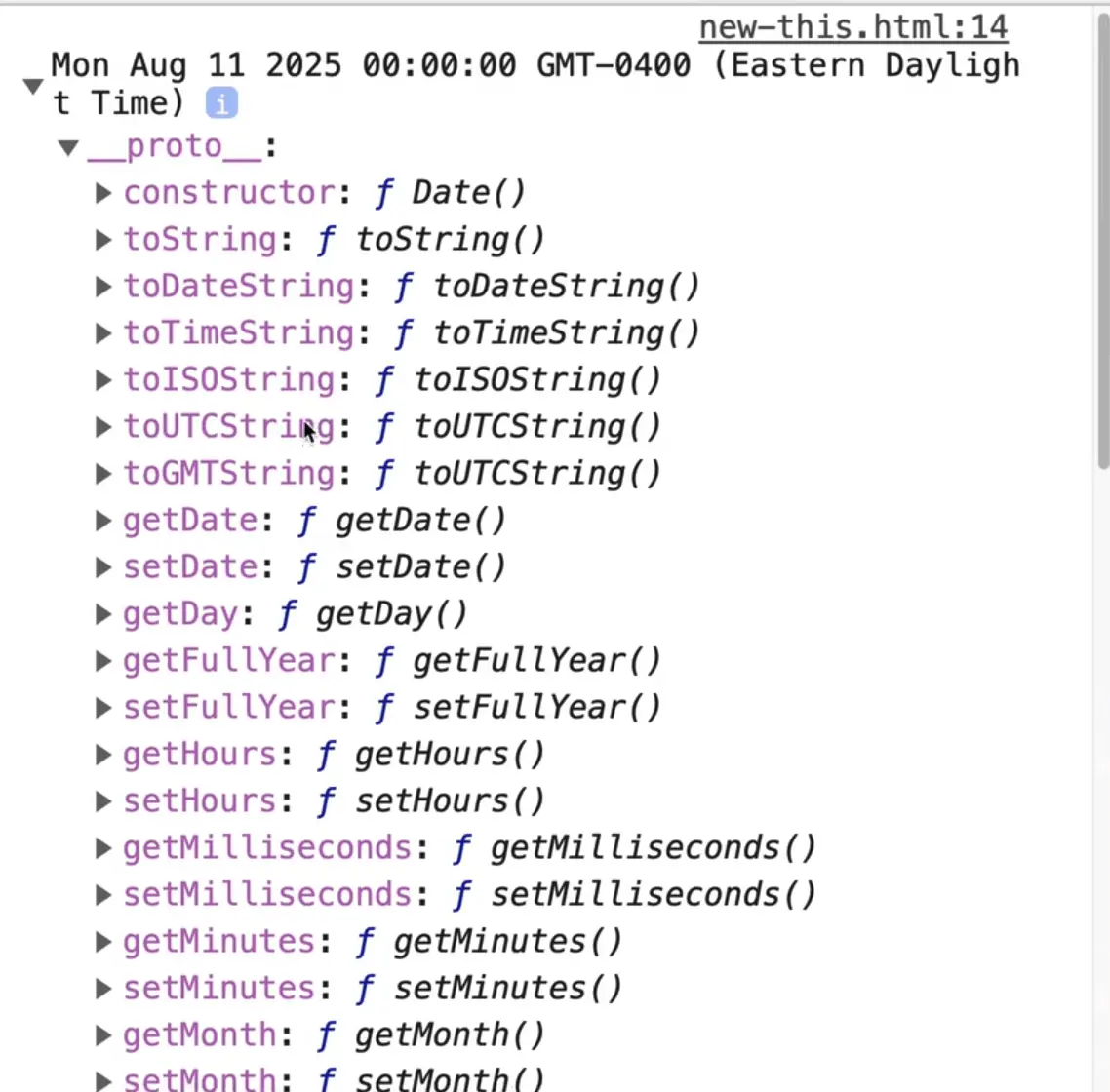
Task: Select the getMilliseconds property name
Action: [267, 848]
